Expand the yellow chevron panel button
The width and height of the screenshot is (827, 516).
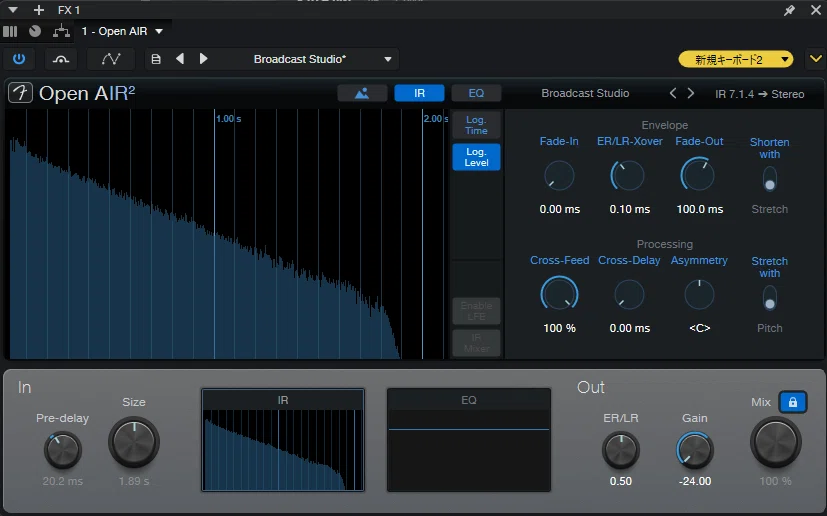(815, 59)
